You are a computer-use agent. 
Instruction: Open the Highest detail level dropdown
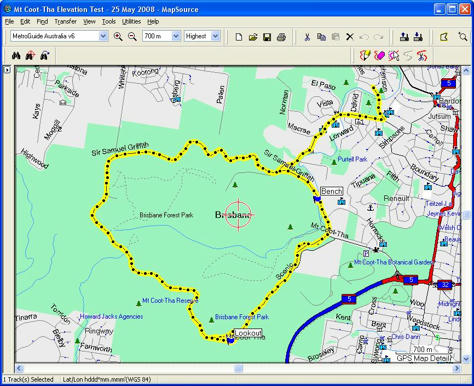coord(216,36)
